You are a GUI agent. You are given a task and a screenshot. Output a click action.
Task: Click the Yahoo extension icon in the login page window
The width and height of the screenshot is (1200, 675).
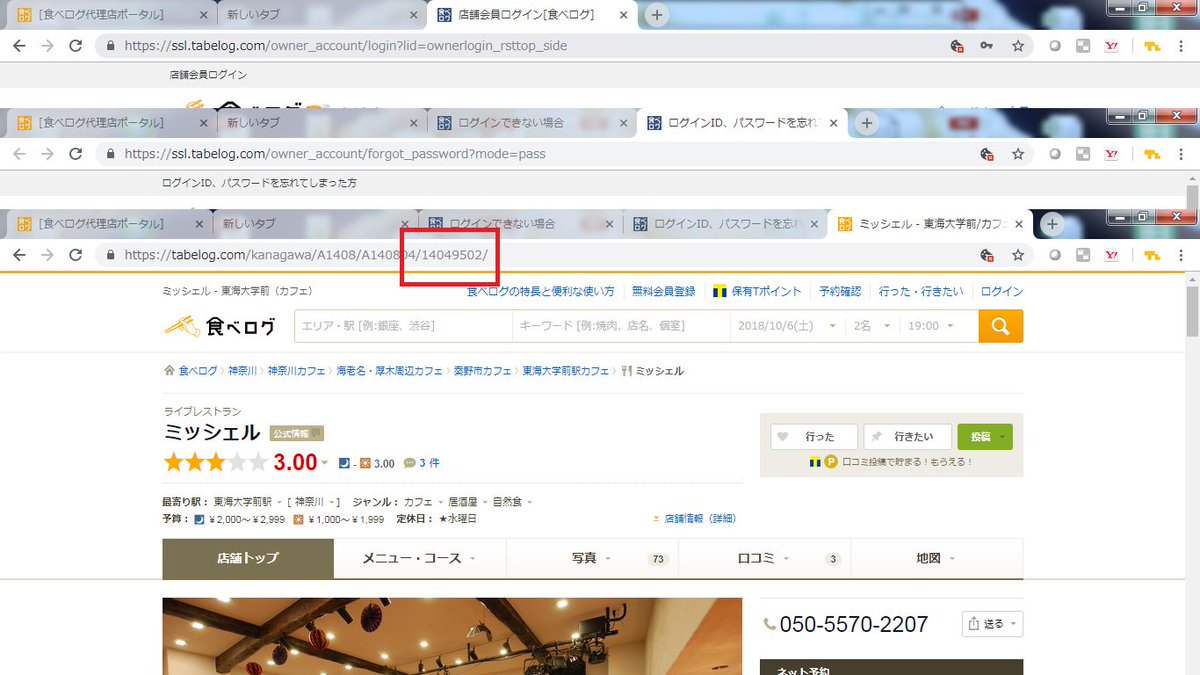(x=1111, y=46)
